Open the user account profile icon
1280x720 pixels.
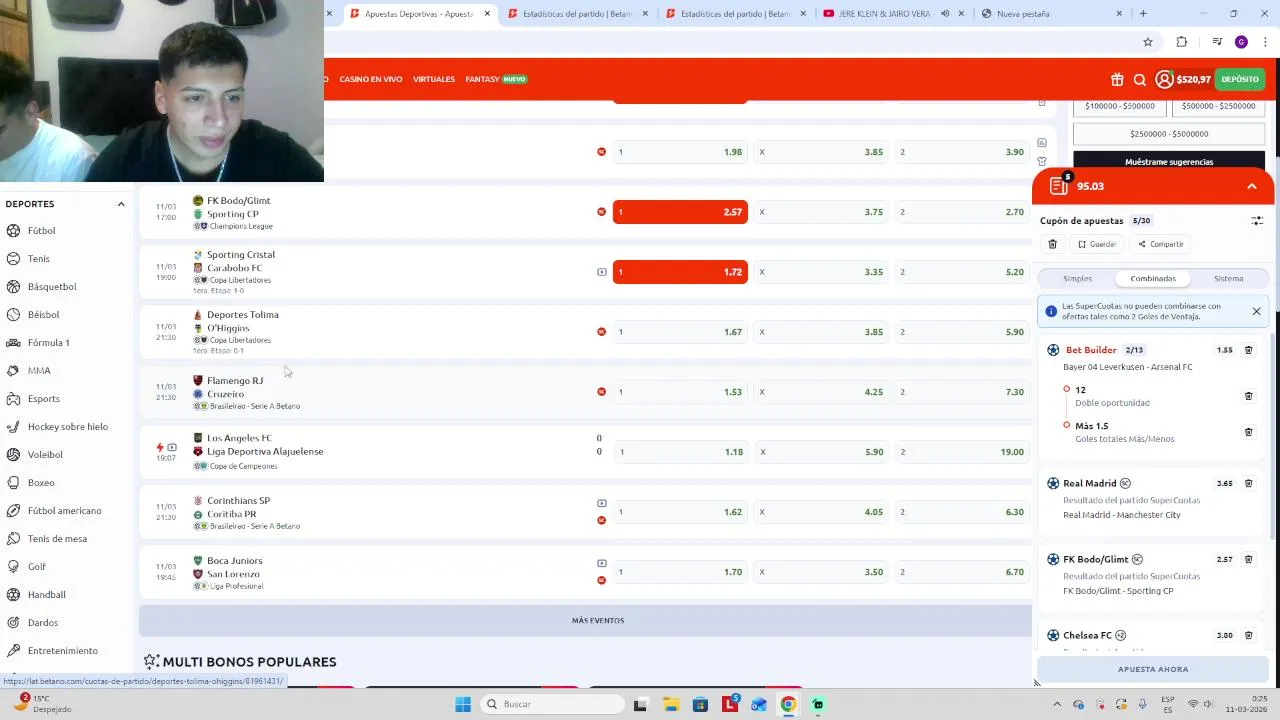point(1164,79)
